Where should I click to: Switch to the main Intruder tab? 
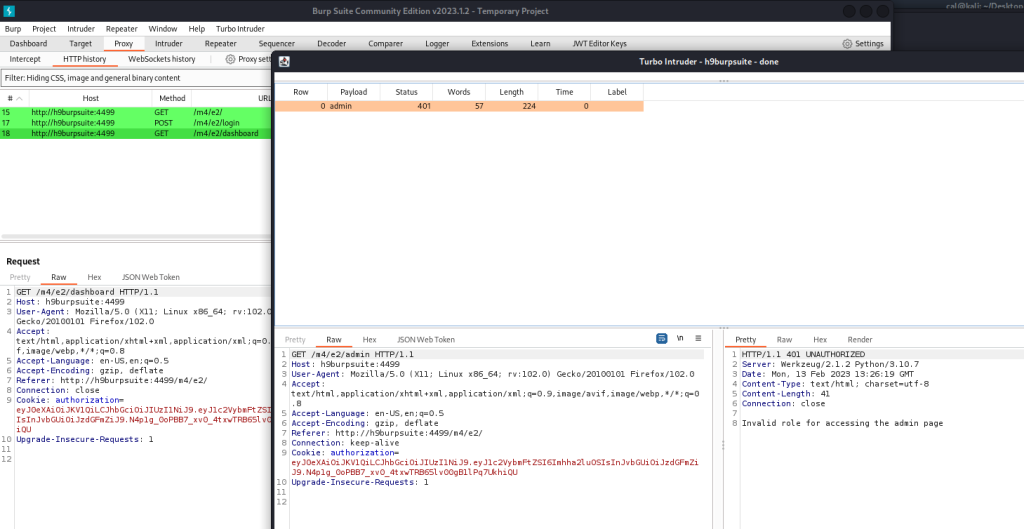(x=168, y=44)
